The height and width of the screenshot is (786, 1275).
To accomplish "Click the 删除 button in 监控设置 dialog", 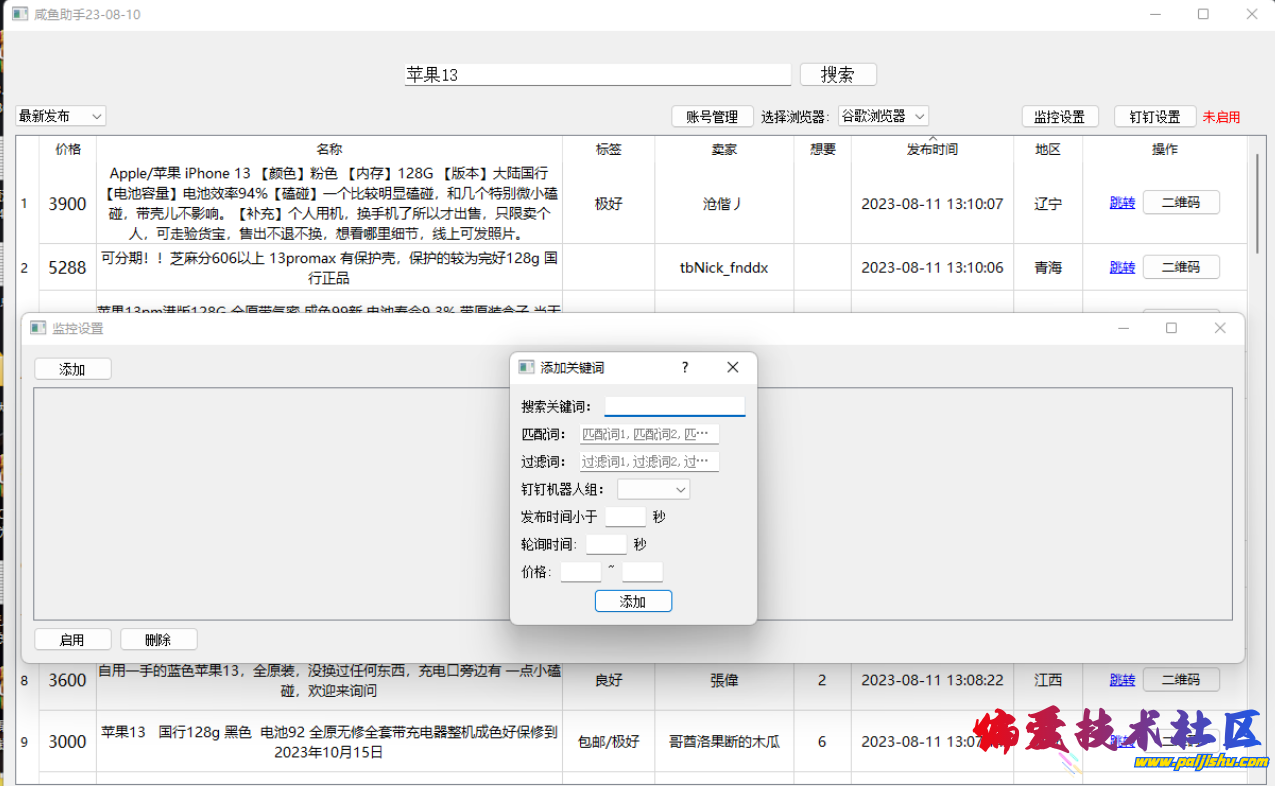I will pyautogui.click(x=159, y=639).
